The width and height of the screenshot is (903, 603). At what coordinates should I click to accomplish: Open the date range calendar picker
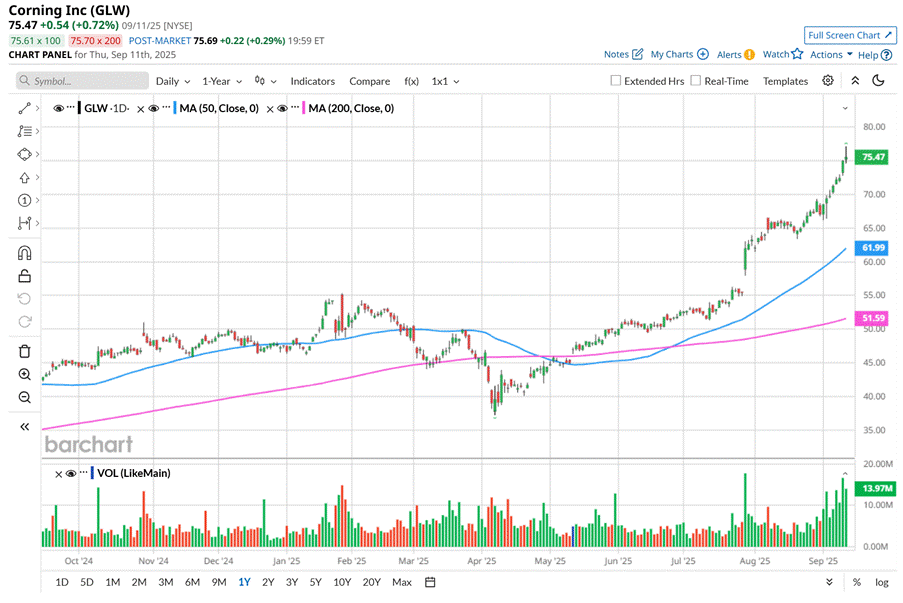click(430, 582)
